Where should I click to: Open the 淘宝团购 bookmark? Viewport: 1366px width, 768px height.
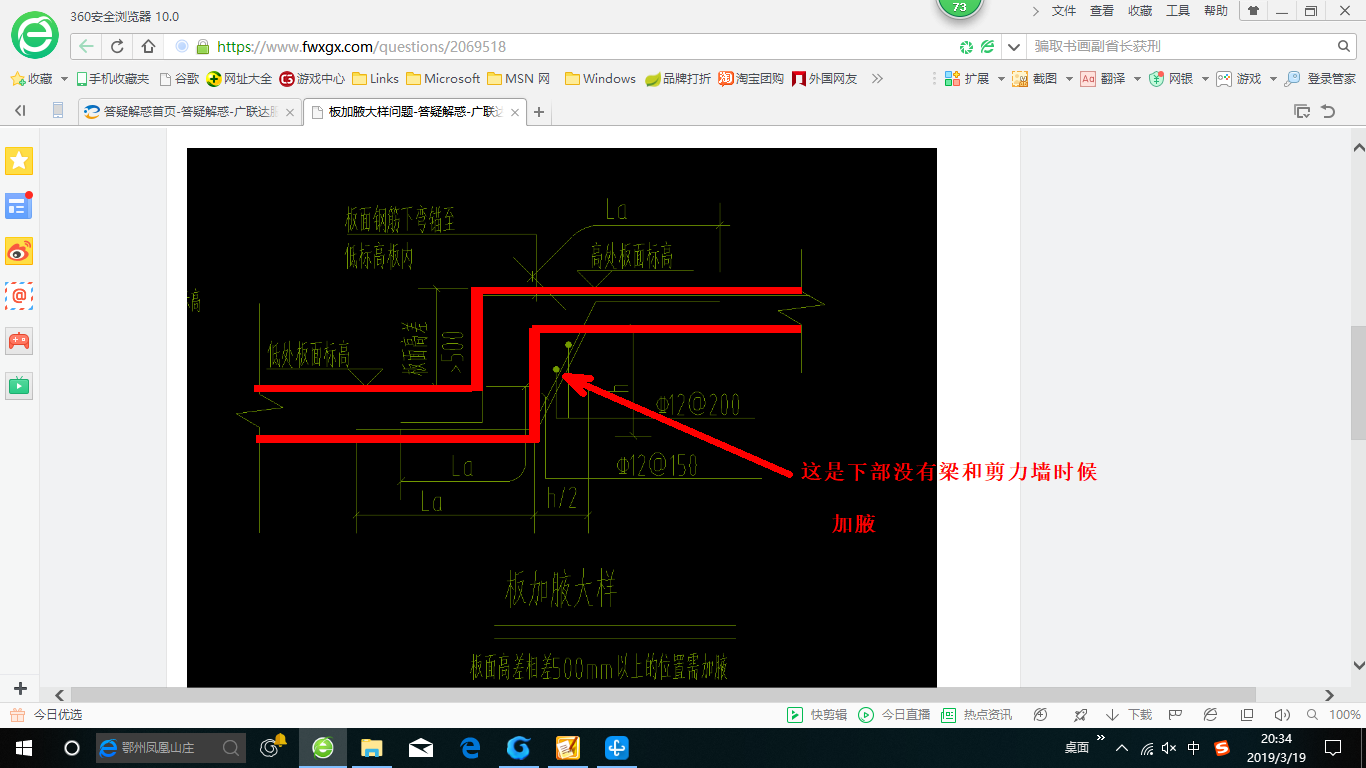coord(751,78)
